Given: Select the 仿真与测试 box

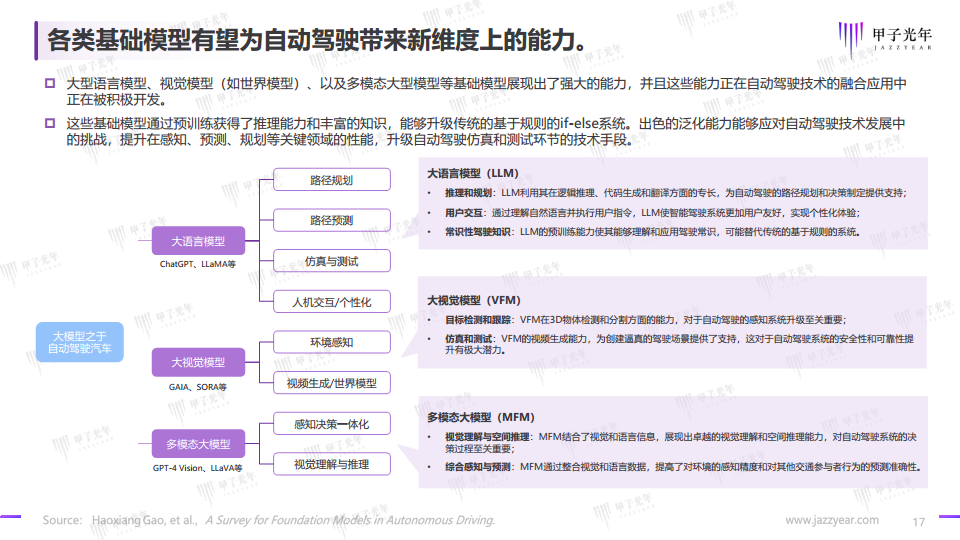Looking at the screenshot, I should click(x=331, y=261).
